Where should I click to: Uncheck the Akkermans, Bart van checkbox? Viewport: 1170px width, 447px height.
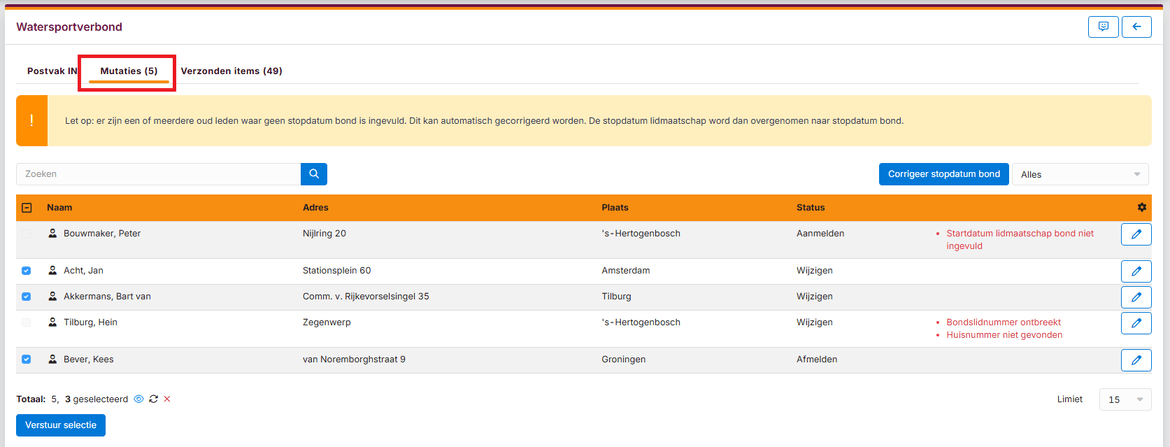coord(27,296)
